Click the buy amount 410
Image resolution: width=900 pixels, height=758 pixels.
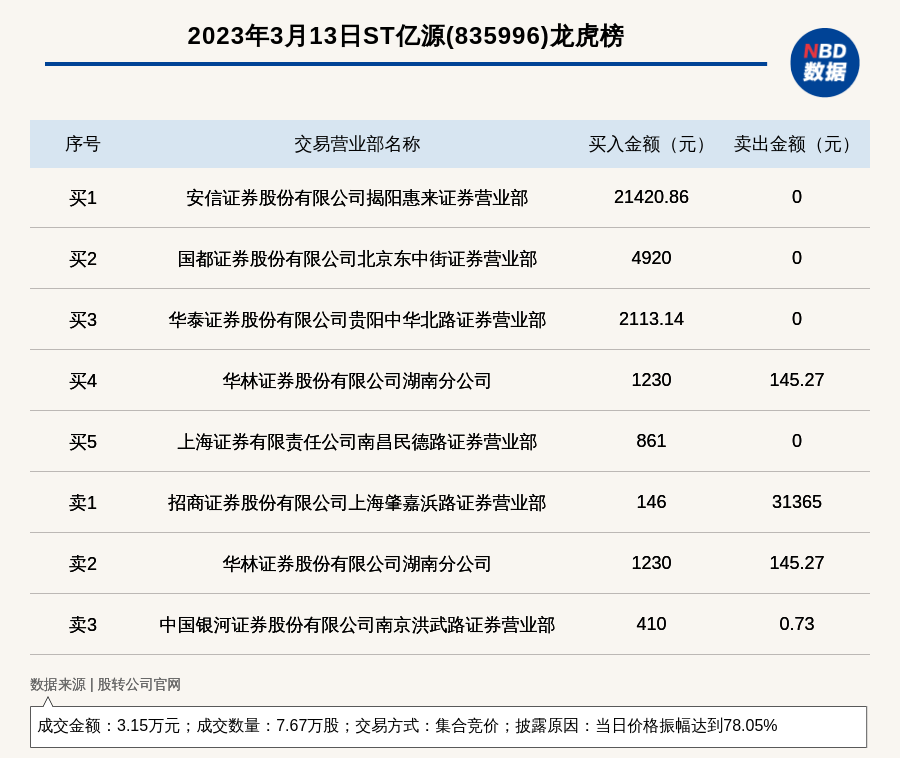[x=651, y=624]
